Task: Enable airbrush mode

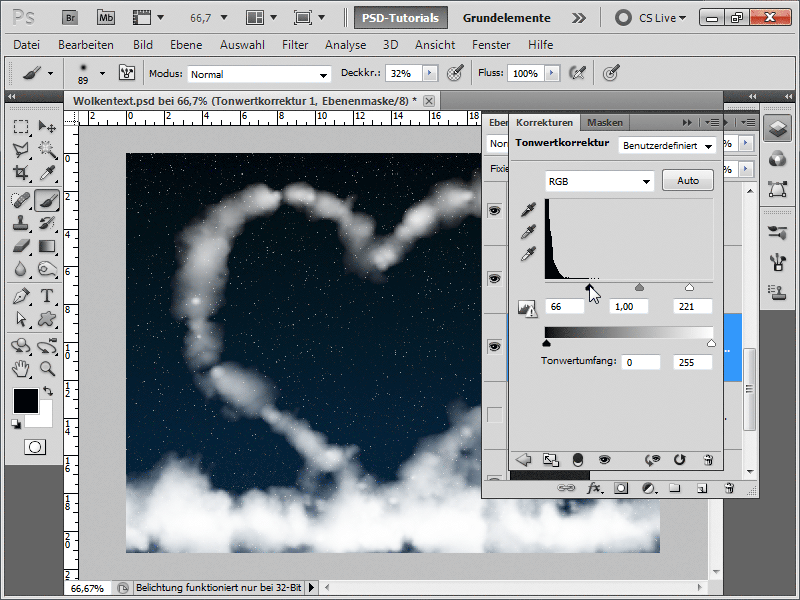Action: pos(577,73)
